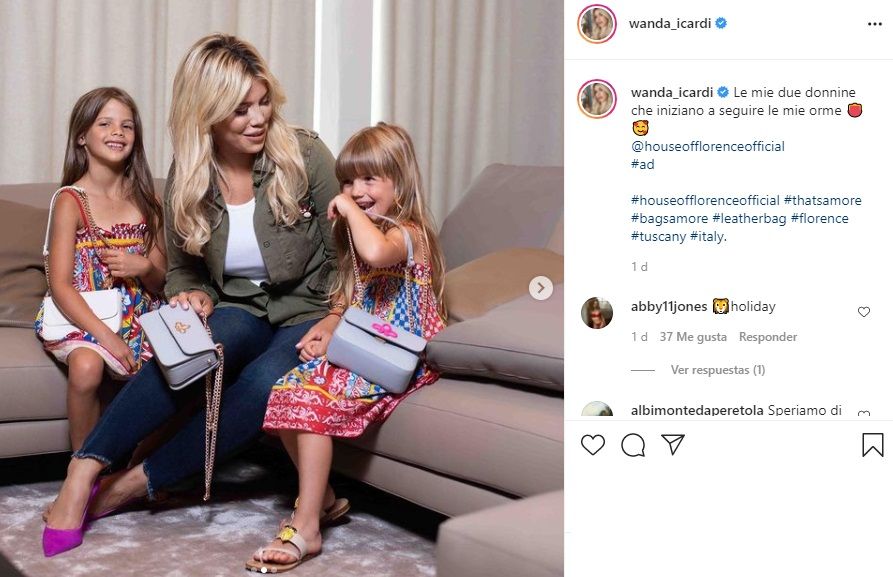Reply to abby11jones with Responder

(x=768, y=337)
